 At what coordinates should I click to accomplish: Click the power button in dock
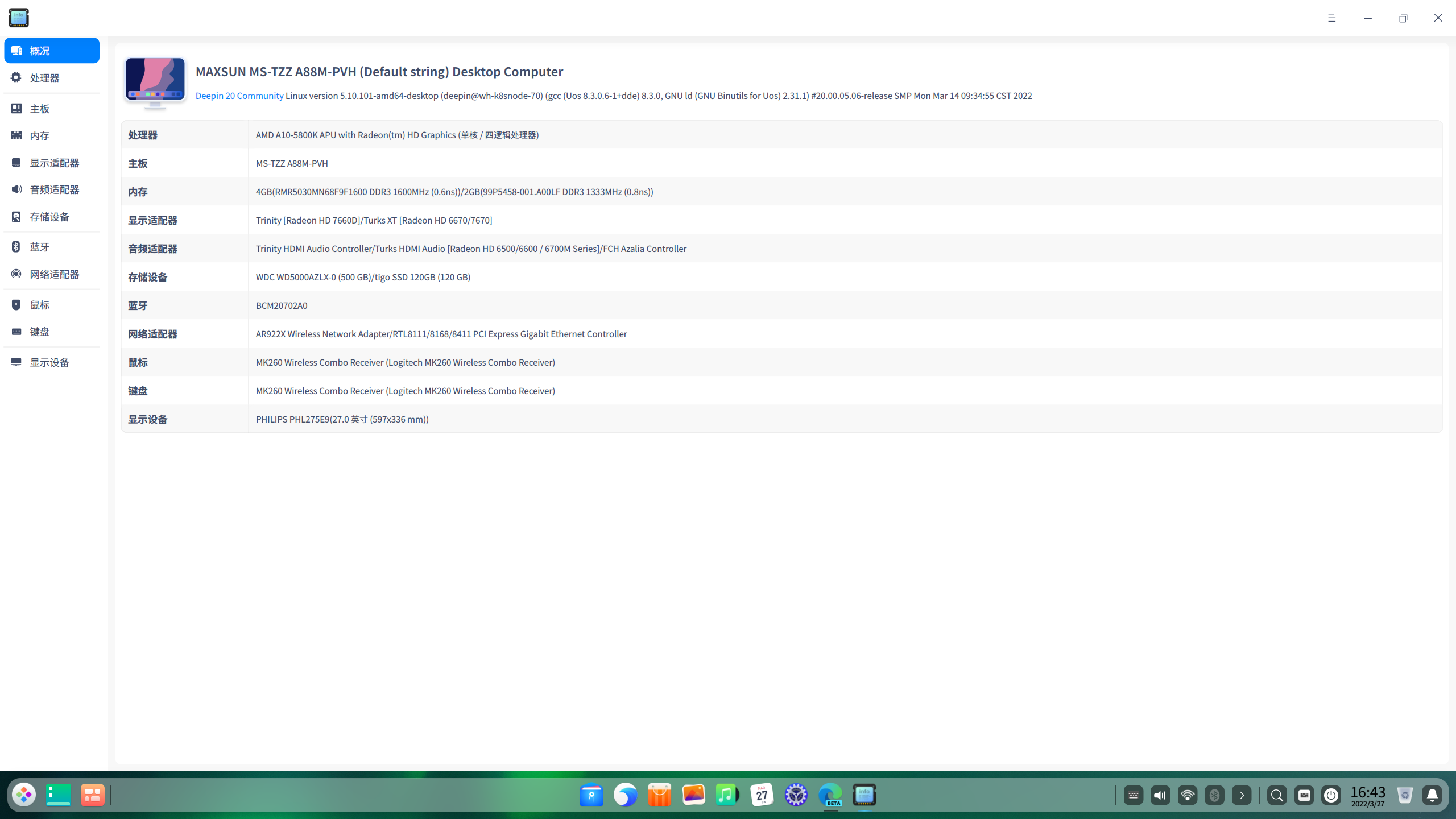click(1331, 795)
